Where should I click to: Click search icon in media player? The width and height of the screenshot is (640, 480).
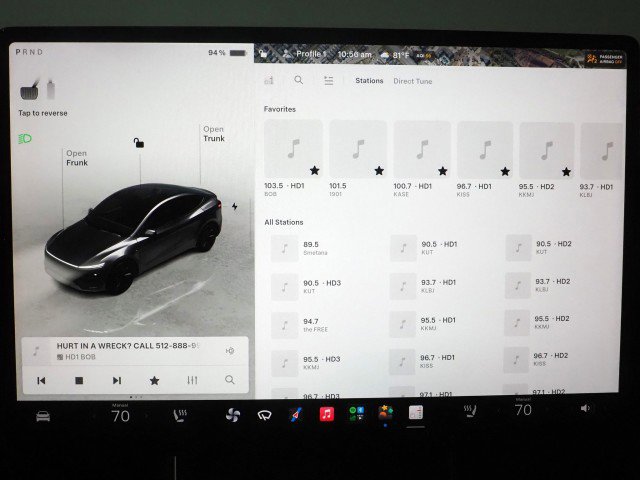click(x=230, y=380)
